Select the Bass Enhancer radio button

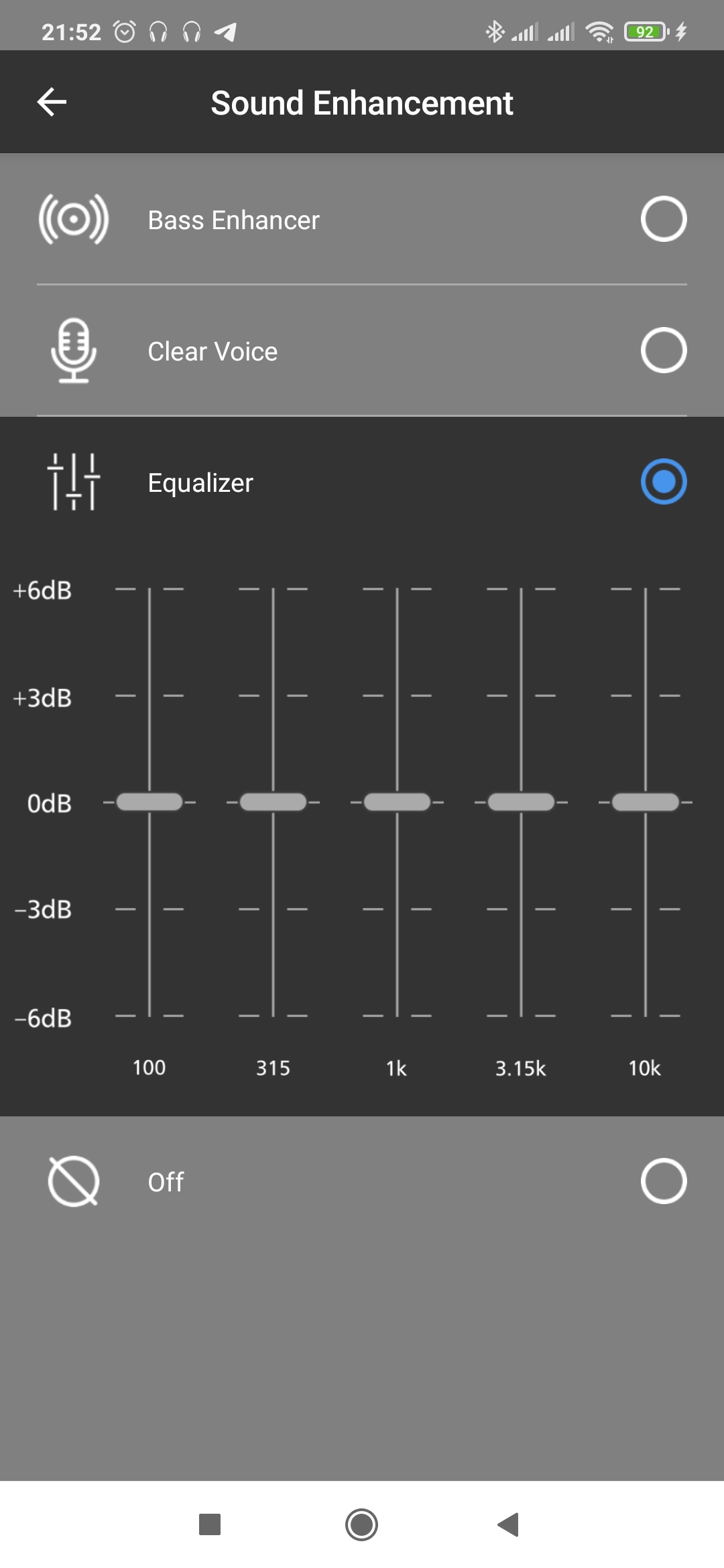(x=663, y=219)
